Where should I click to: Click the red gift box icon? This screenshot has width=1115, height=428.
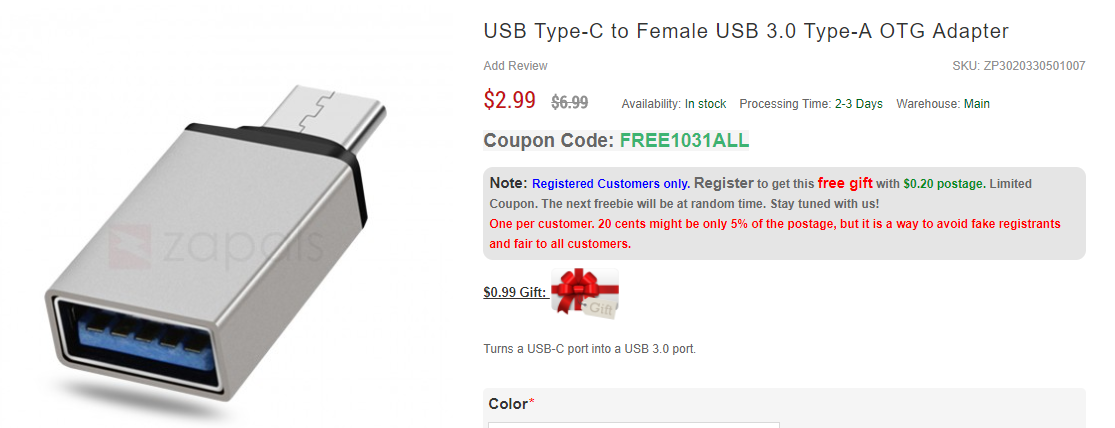pyautogui.click(x=585, y=291)
